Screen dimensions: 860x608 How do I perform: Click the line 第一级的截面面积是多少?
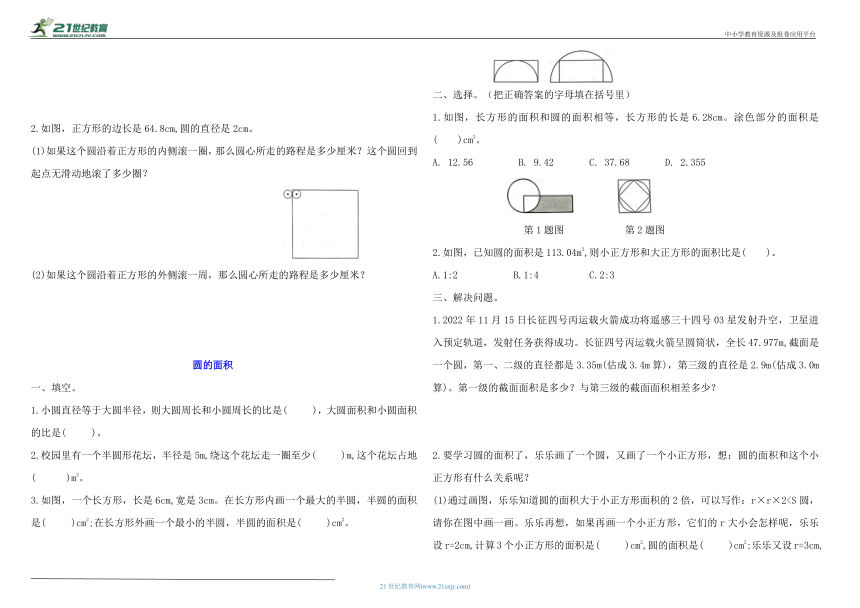[x=575, y=388]
